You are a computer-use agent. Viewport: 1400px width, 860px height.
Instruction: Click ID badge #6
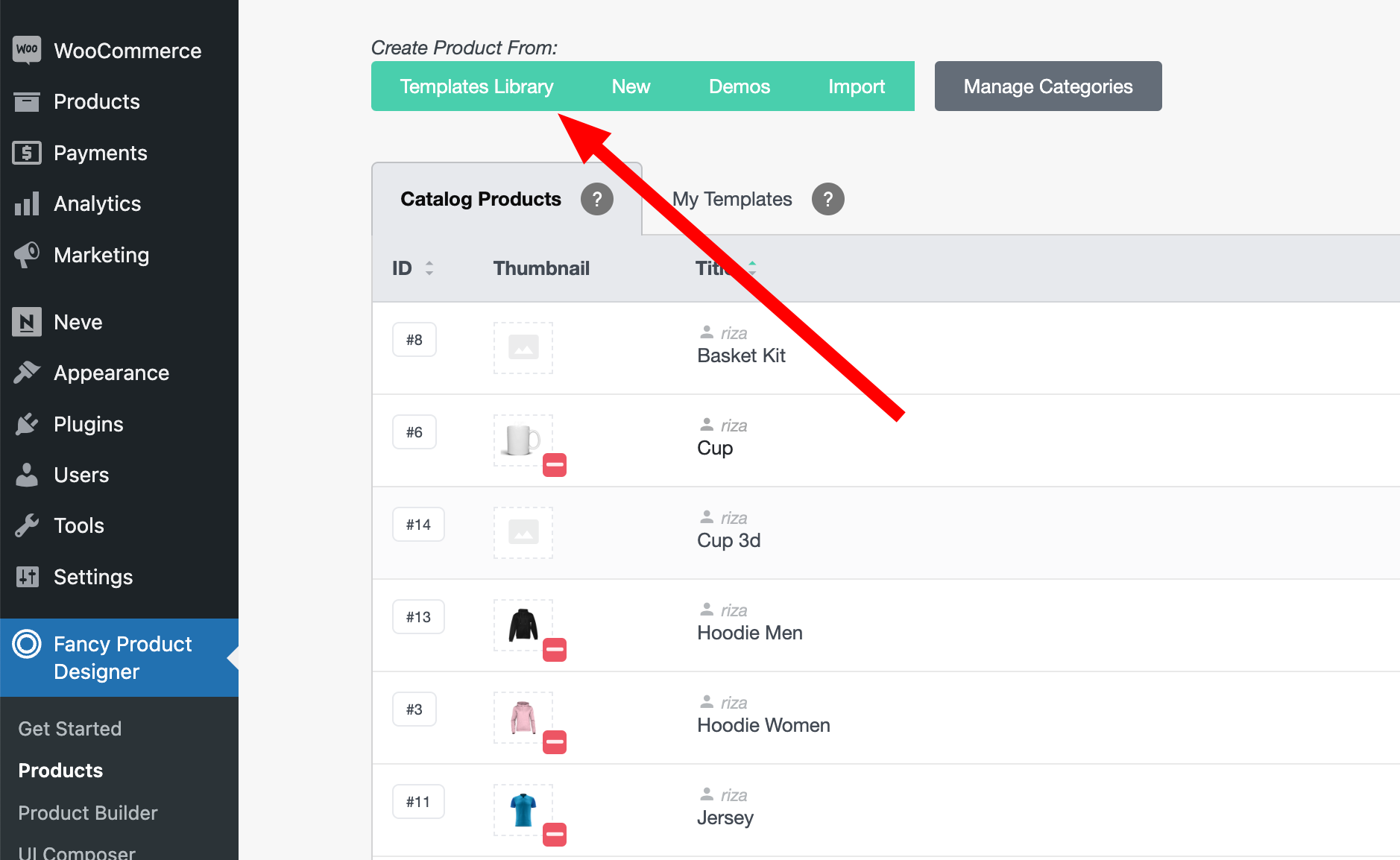(414, 432)
